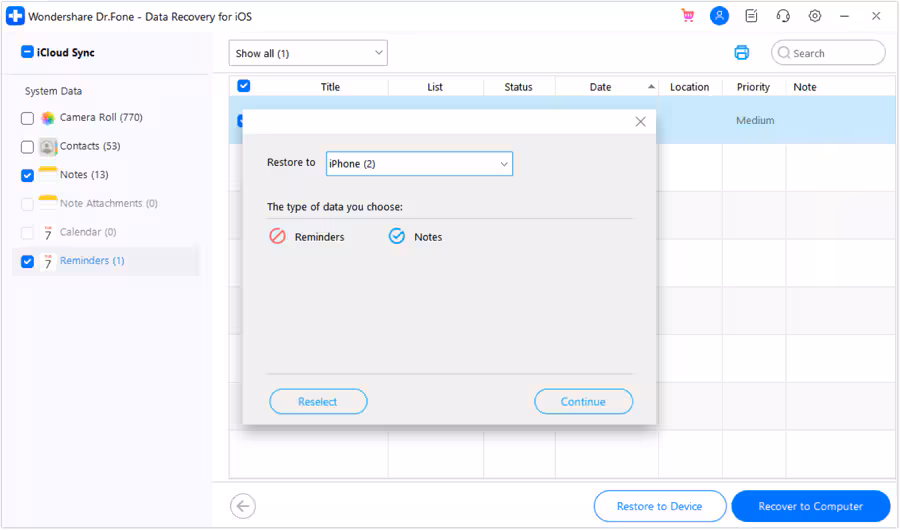This screenshot has height=530, width=900.
Task: Click the Reminders calendar icon
Action: tap(48, 261)
